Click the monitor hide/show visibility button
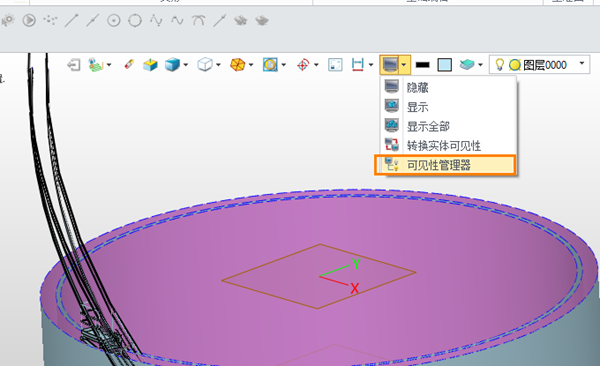This screenshot has height=366, width=600. coord(390,65)
